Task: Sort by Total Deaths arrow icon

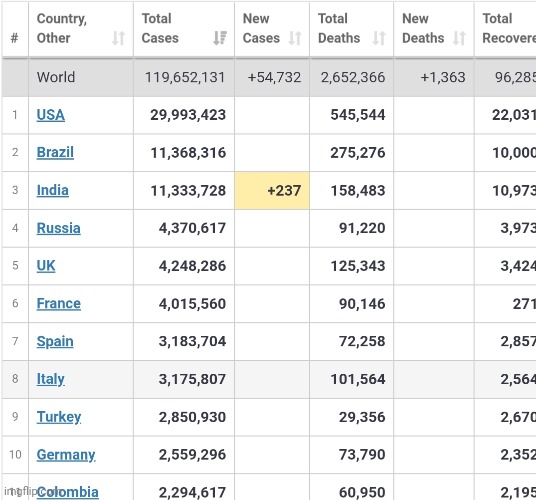Action: point(379,38)
